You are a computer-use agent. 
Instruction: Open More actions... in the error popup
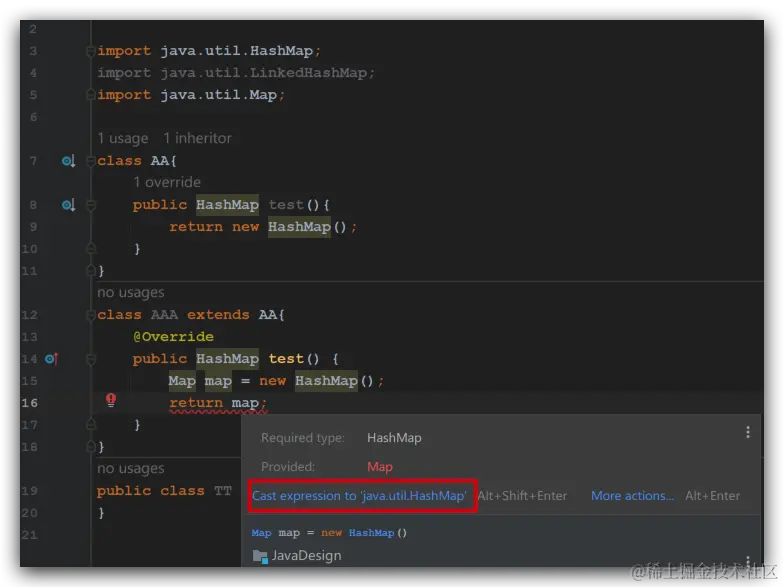pos(632,496)
